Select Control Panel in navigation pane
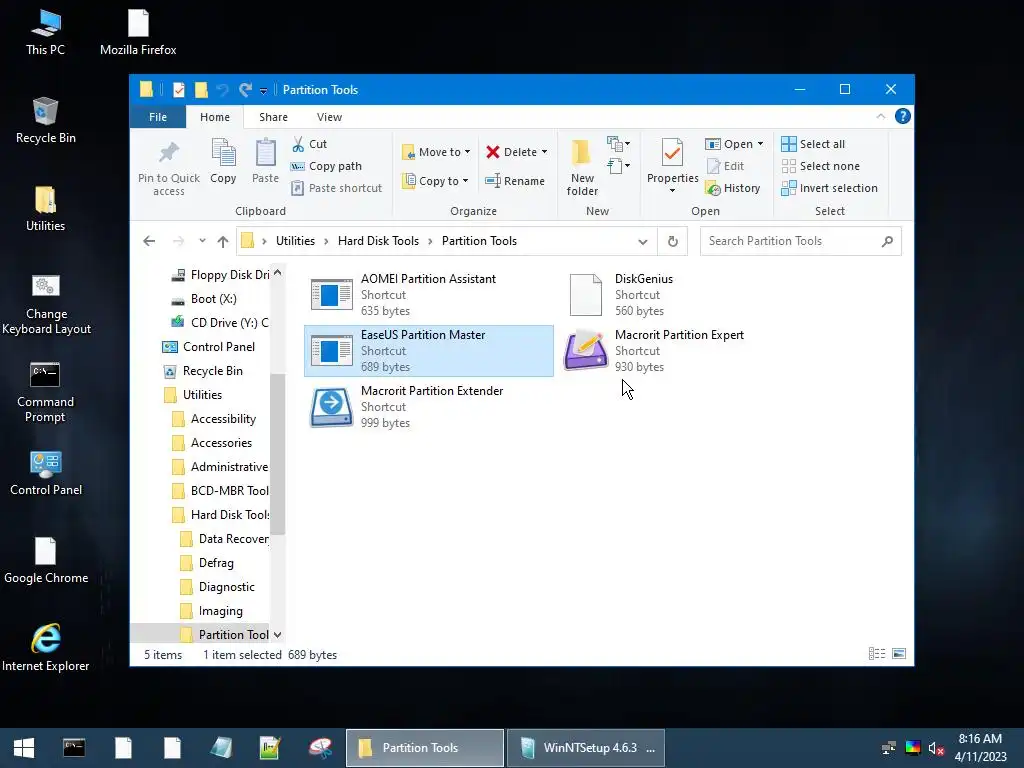1024x768 pixels. tap(209, 347)
